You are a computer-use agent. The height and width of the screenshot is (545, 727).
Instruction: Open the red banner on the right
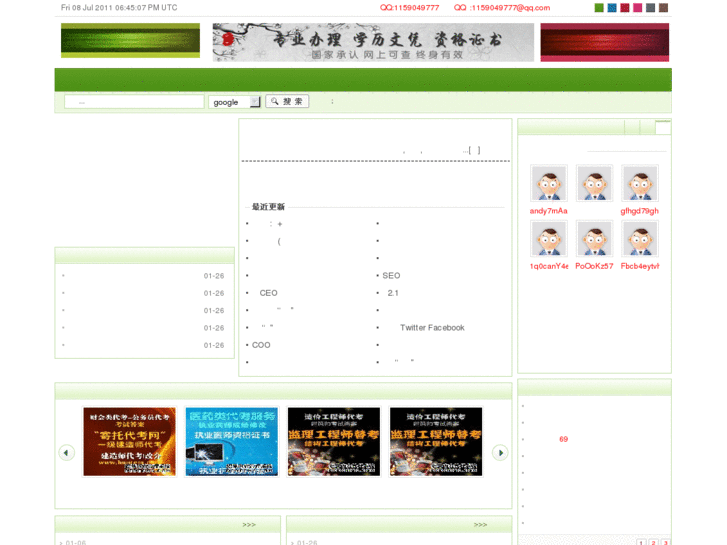(605, 42)
